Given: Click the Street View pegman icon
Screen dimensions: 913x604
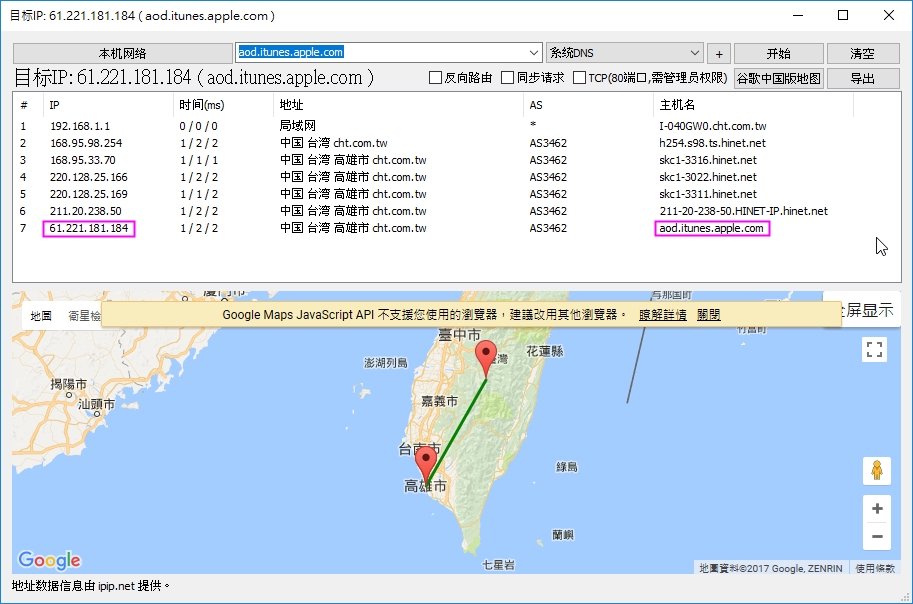Looking at the screenshot, I should [x=876, y=471].
